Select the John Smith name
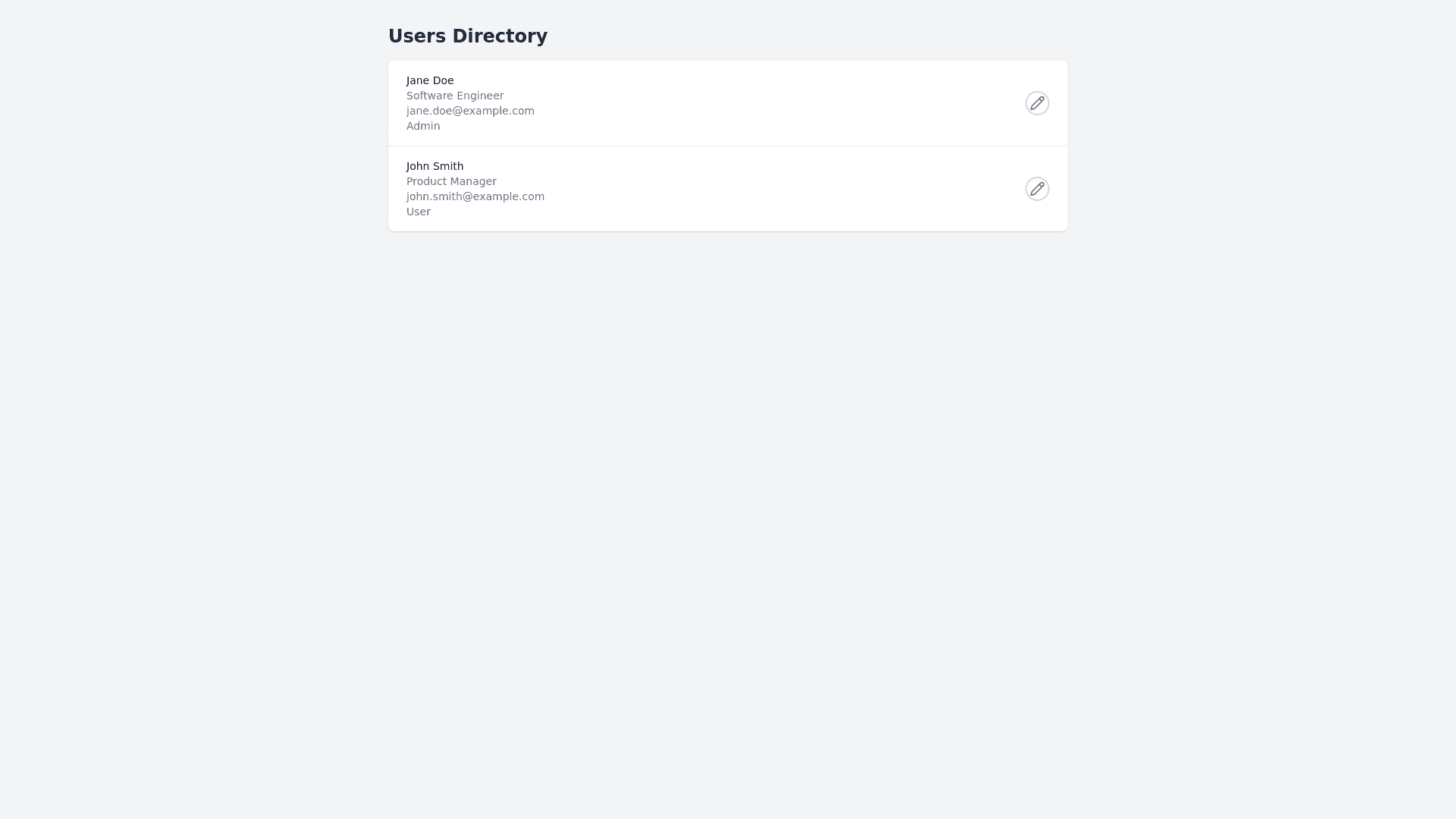Viewport: 1456px width, 819px height. (435, 166)
